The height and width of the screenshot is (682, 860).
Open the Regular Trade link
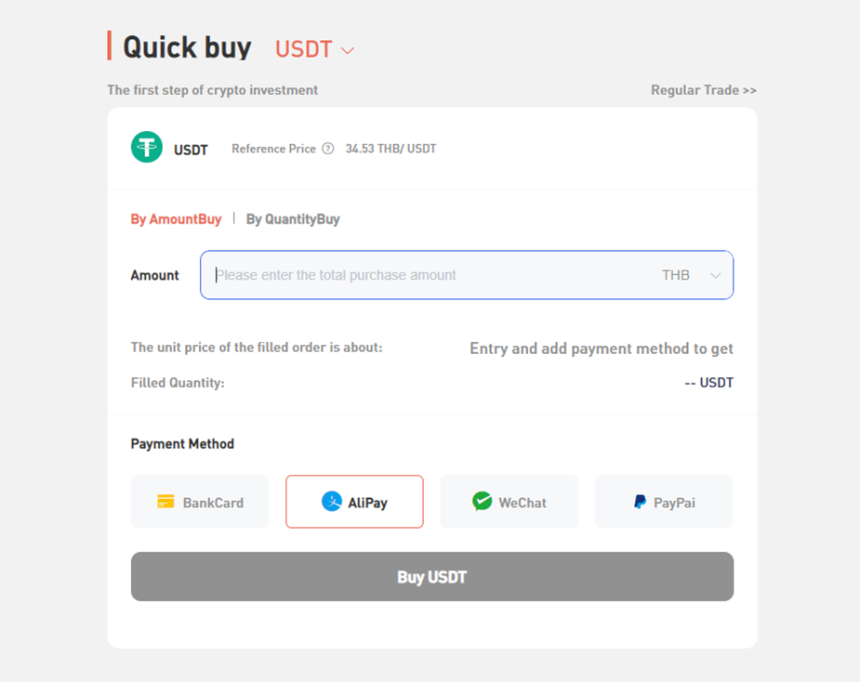click(703, 90)
